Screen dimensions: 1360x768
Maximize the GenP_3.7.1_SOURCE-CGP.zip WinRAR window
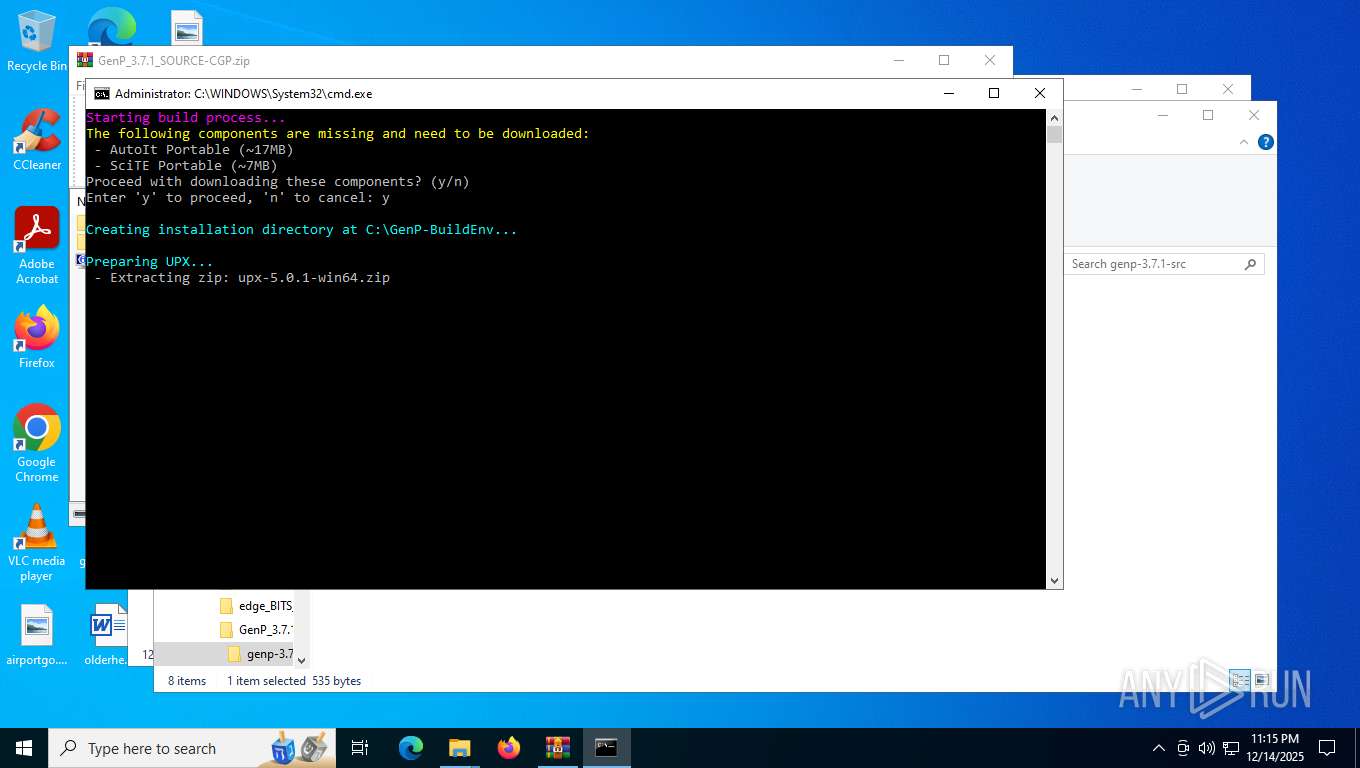pyautogui.click(x=944, y=60)
